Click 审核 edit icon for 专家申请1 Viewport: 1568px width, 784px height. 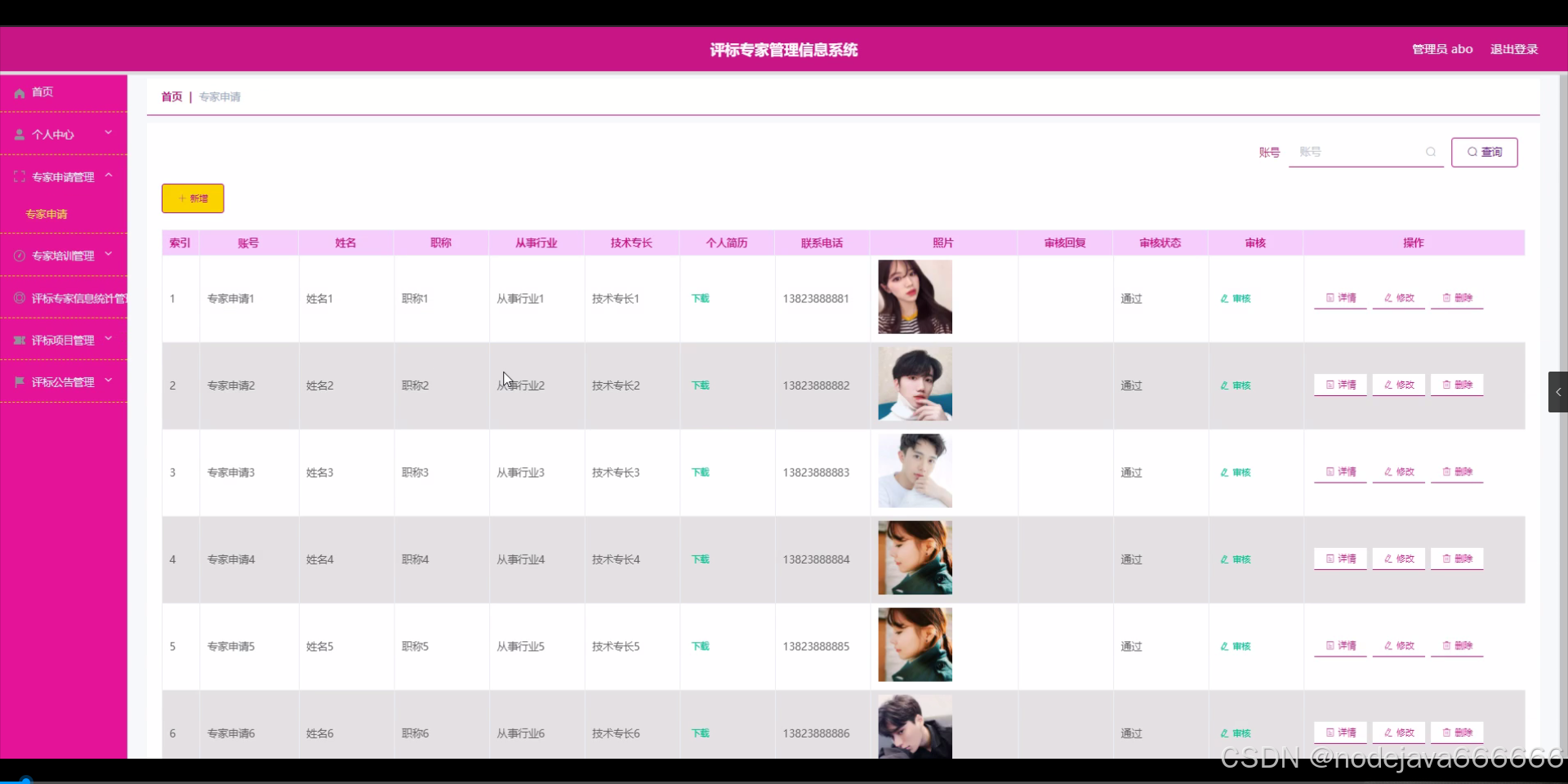pos(1224,299)
